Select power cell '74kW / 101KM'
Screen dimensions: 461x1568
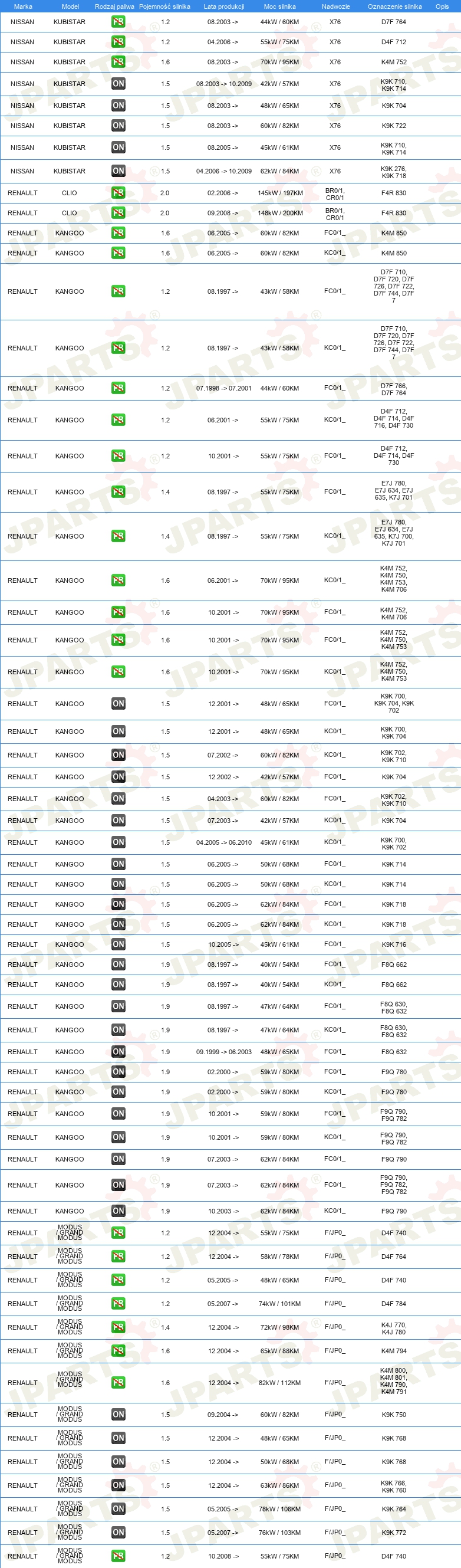click(x=280, y=1304)
